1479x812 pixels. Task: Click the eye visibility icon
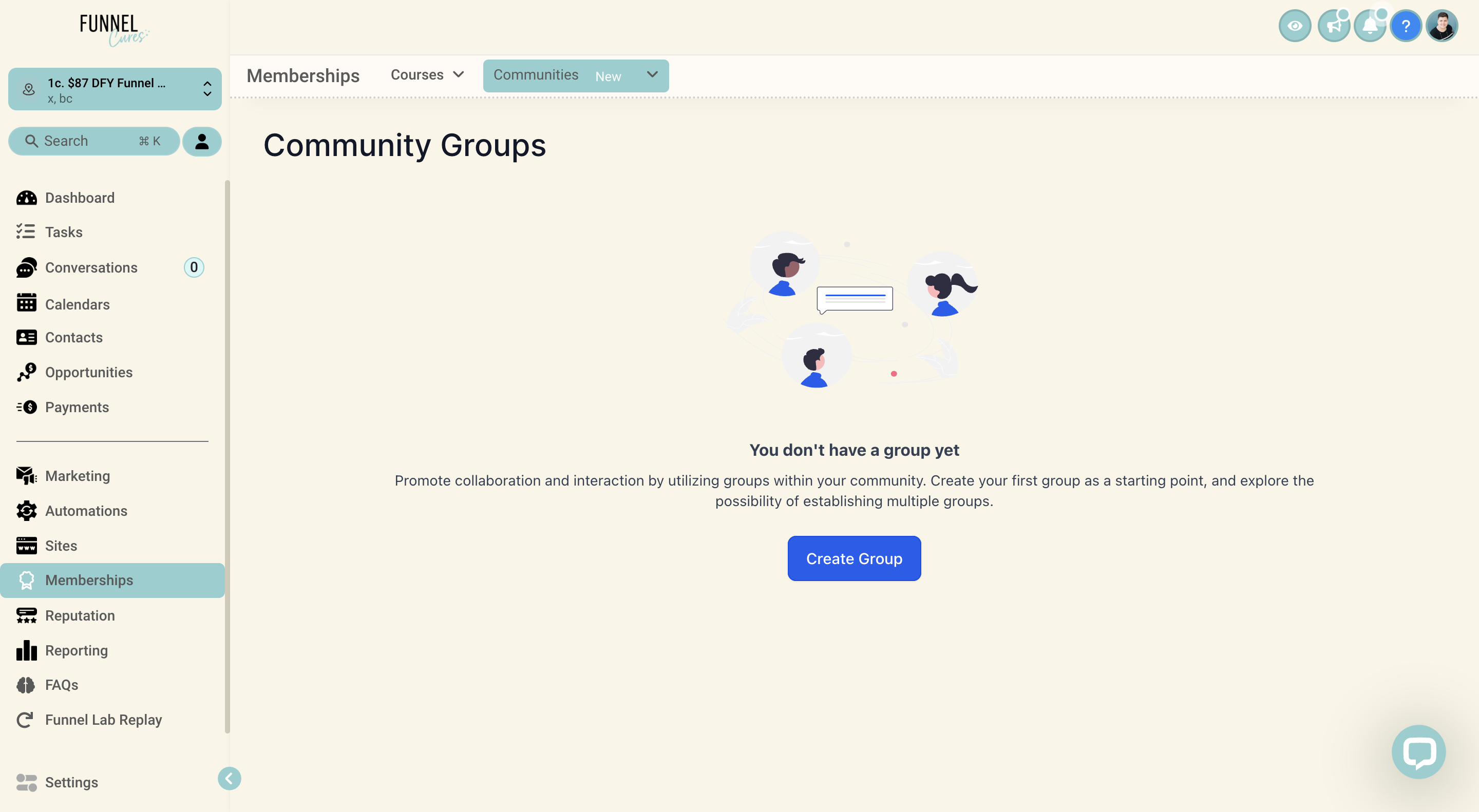click(x=1295, y=26)
